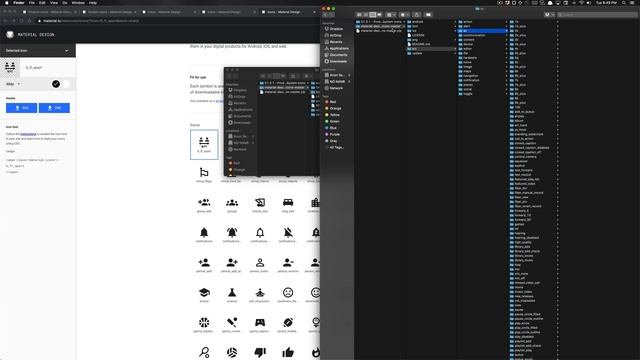
Task: Open the Window menu
Action: click(x=78, y=3)
